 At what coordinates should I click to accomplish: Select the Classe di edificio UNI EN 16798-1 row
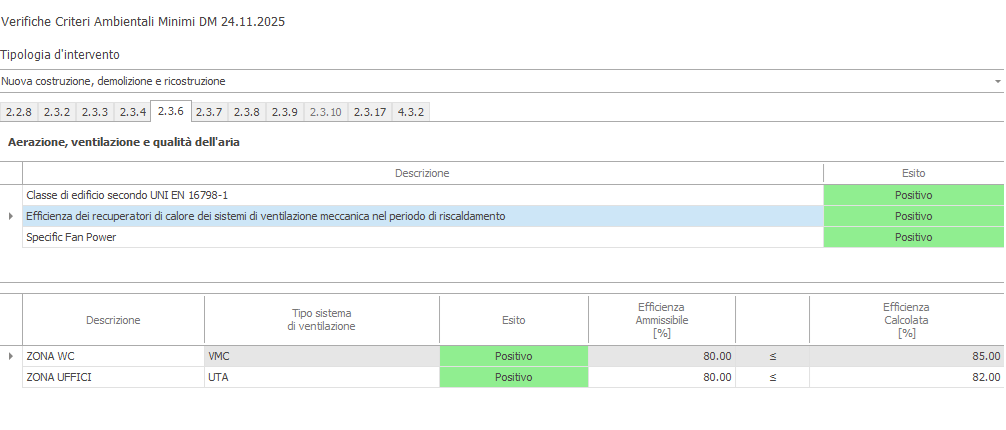pos(422,195)
